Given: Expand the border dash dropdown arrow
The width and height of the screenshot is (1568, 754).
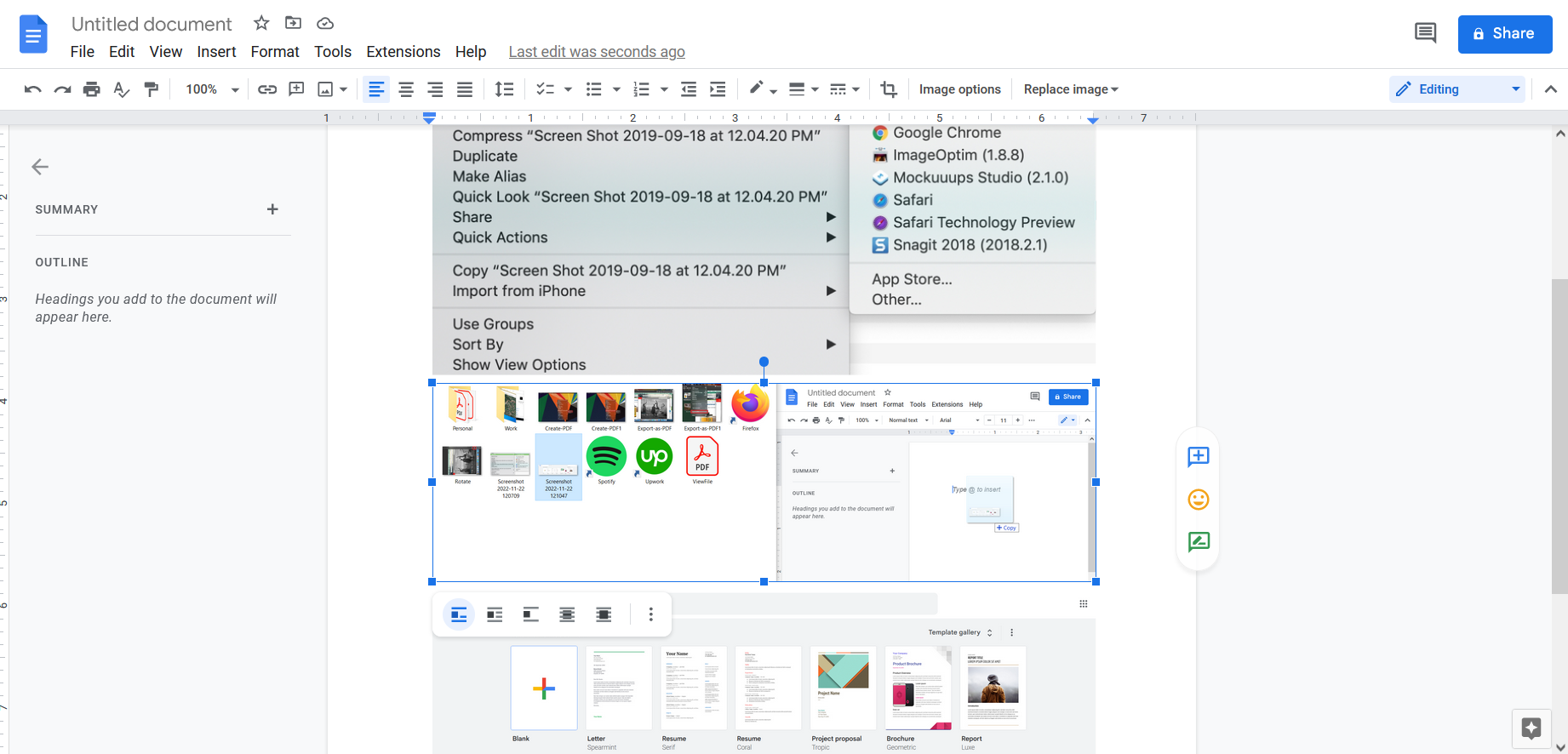Looking at the screenshot, I should [x=856, y=89].
